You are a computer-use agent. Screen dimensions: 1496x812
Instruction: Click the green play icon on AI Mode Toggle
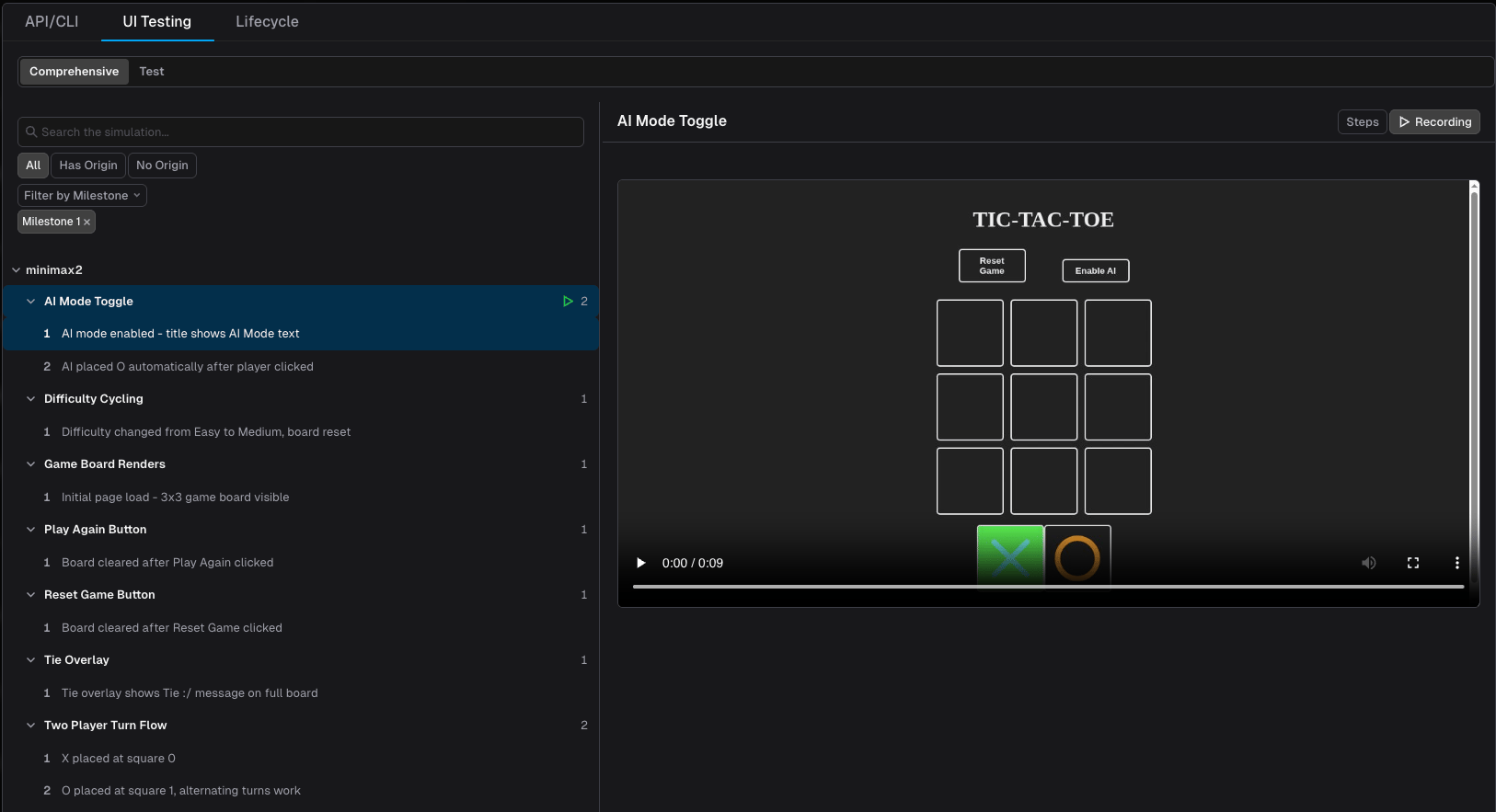[x=568, y=302]
